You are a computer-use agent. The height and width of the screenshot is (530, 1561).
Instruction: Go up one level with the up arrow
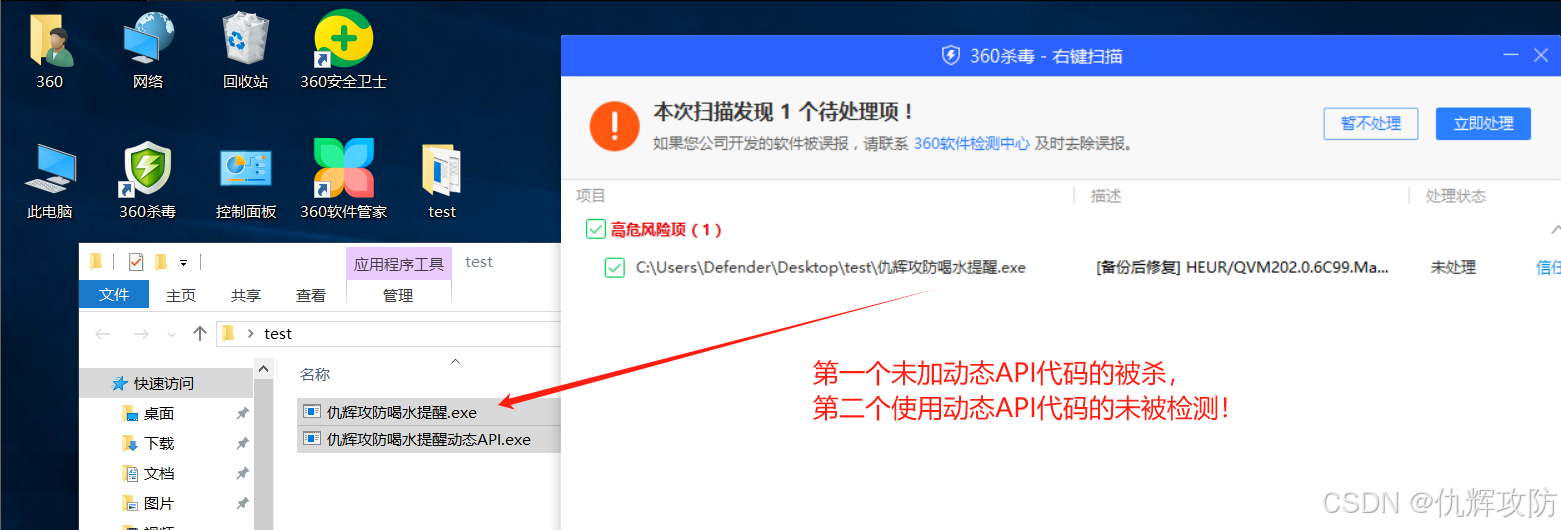click(199, 333)
